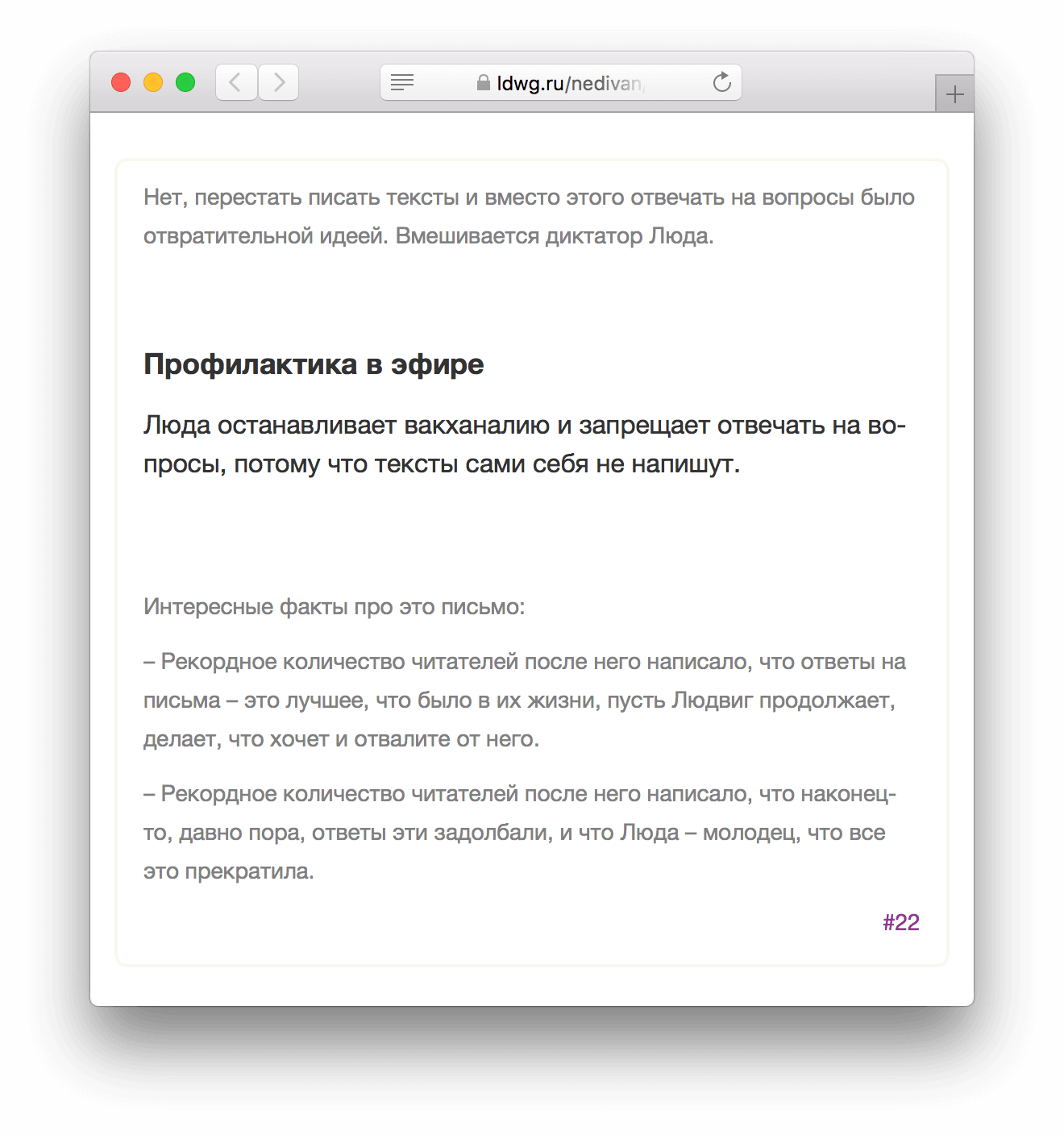Minimize the window with the yellow button
Screen dimensions: 1064x1135
click(x=153, y=82)
